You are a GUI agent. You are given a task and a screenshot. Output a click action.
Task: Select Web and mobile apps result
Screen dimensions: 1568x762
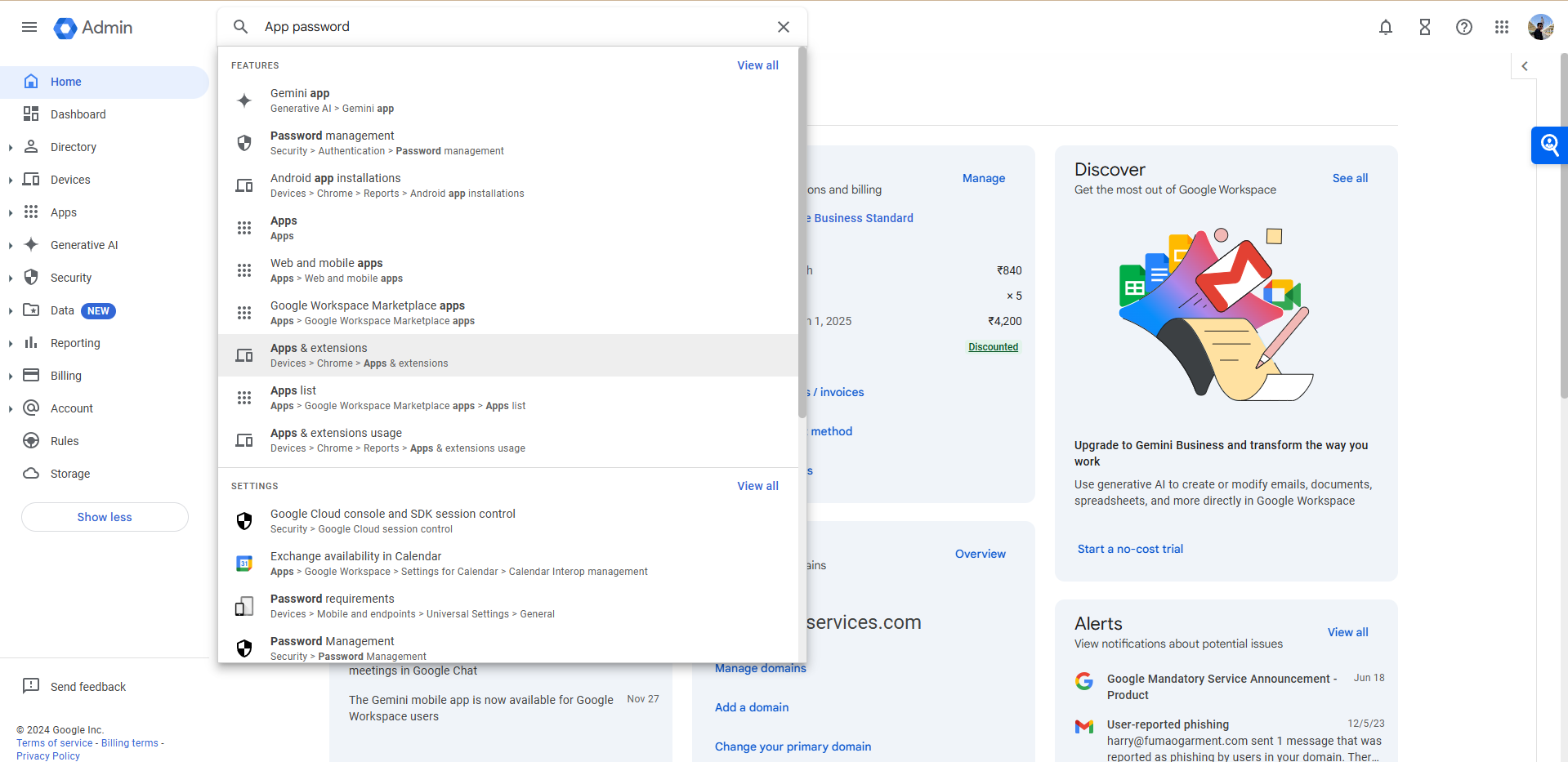coord(508,270)
